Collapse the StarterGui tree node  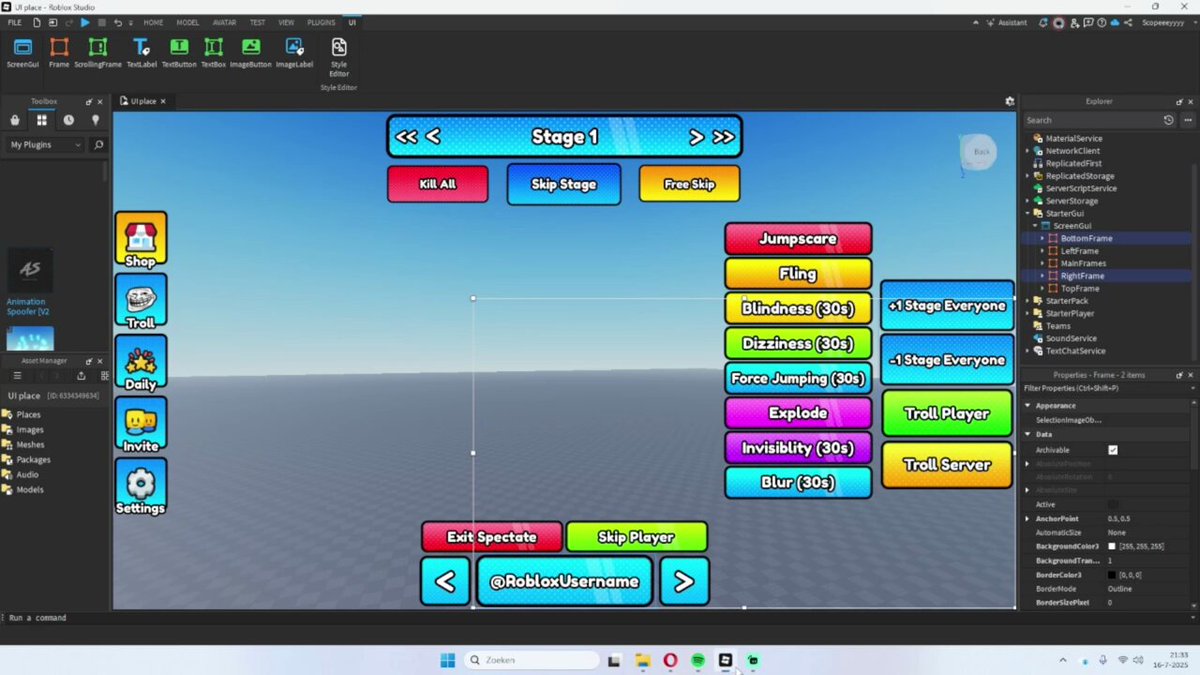tap(1027, 213)
